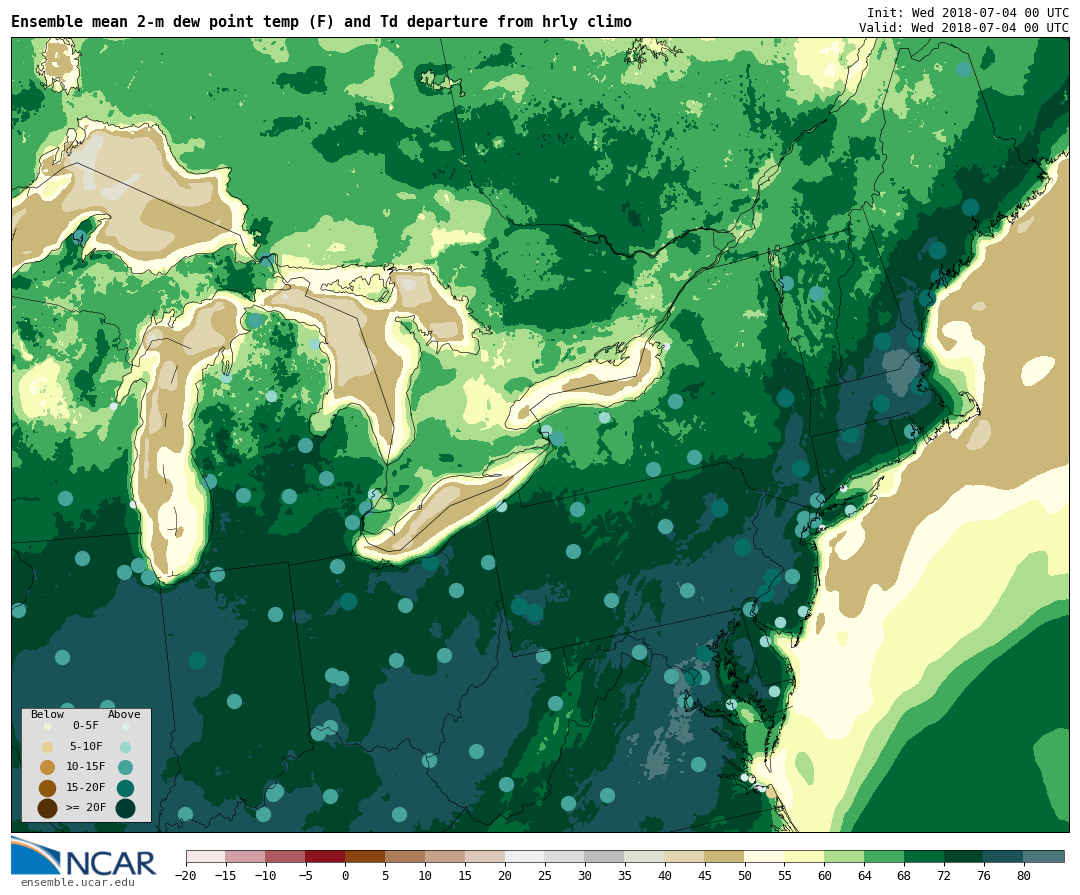Pick the 68 to 72 green colorbar swatch
Screen dimensions: 1080x895
(924, 856)
